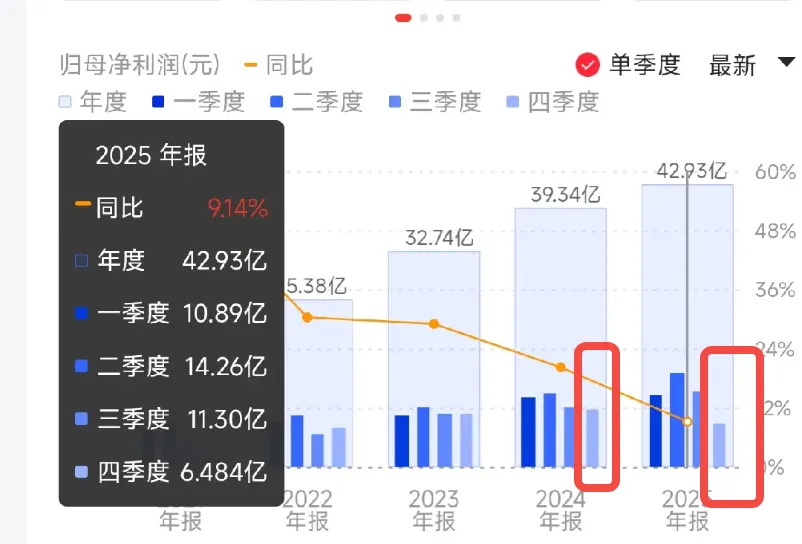Click the 同比 point on the 2022 line

(x=307, y=318)
